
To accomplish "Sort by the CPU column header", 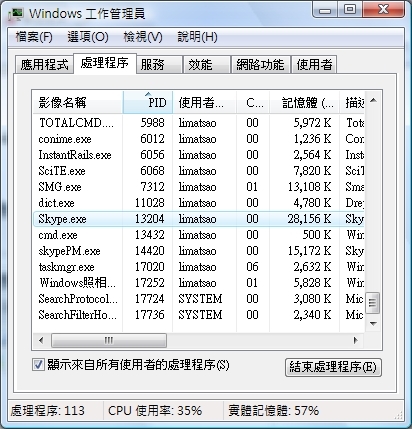I will tap(253, 102).
